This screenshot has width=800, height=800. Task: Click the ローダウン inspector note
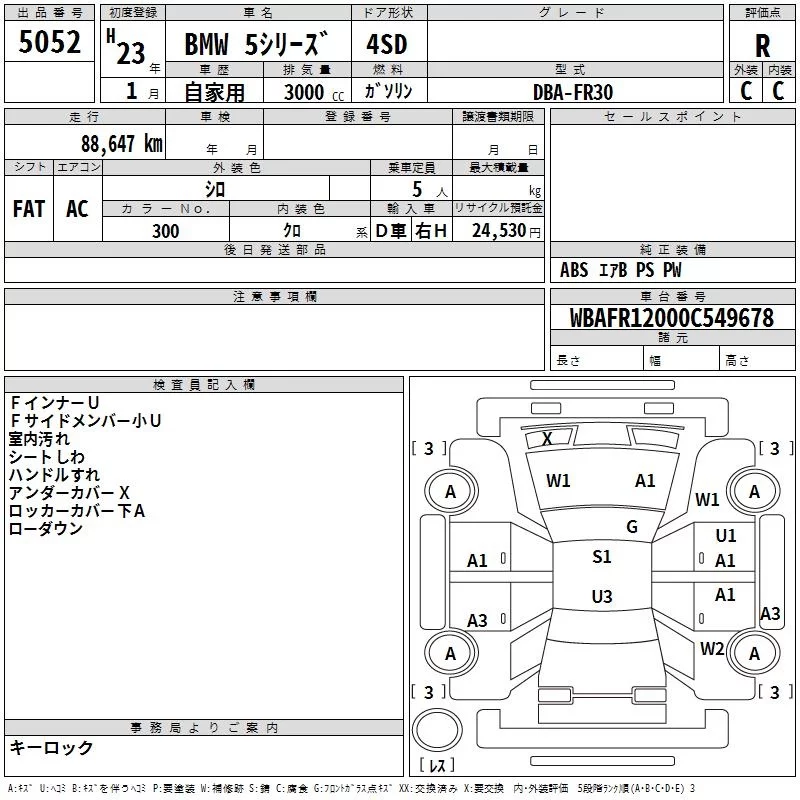[x=45, y=529]
